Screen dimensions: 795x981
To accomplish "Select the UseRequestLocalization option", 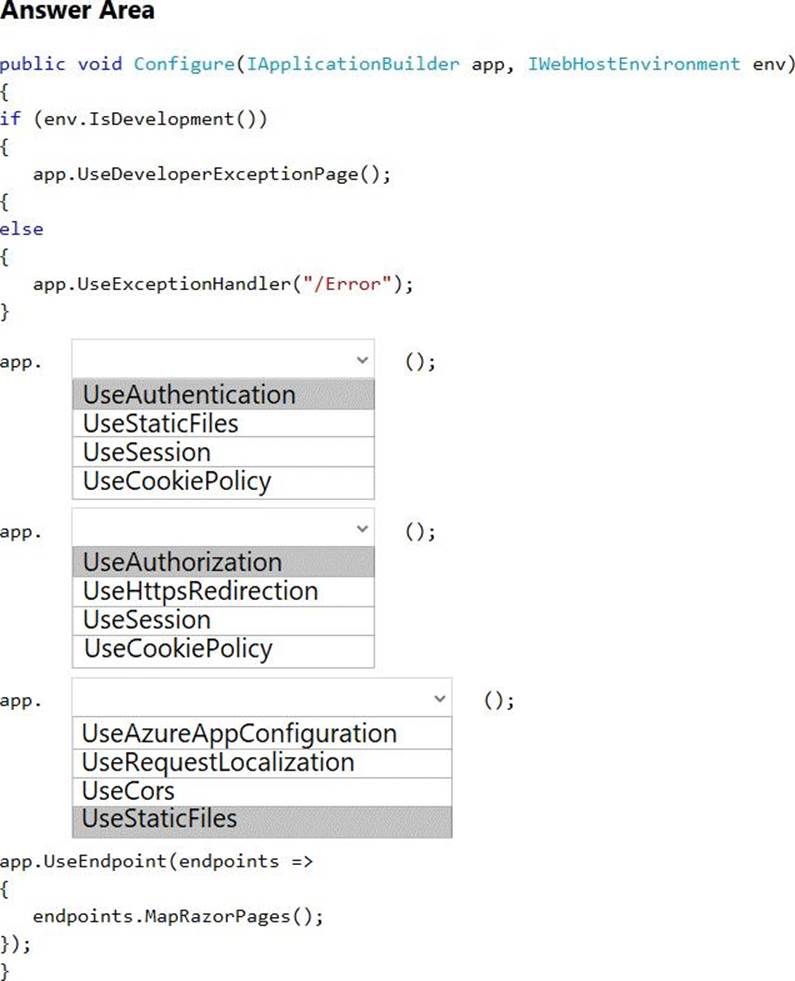I will 218,762.
